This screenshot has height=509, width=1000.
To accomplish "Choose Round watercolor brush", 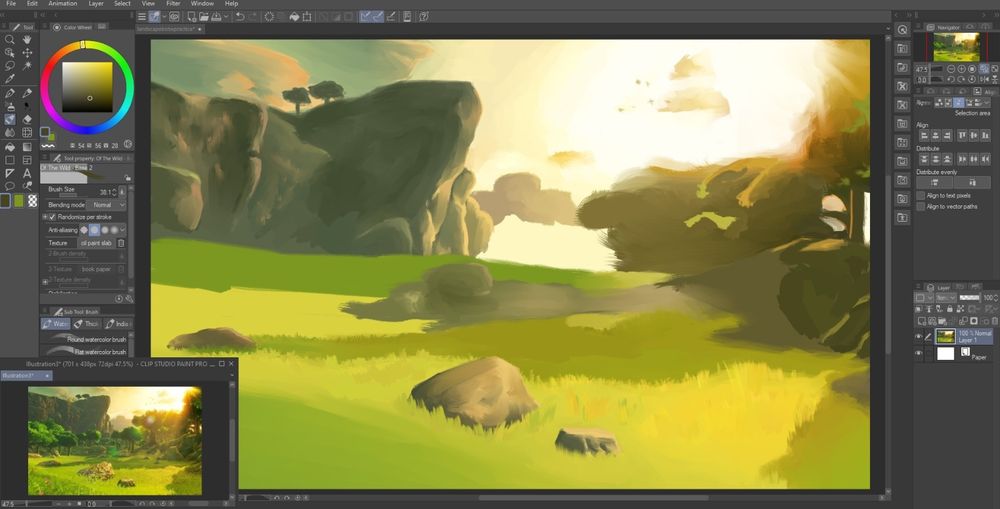I will click(x=86, y=339).
